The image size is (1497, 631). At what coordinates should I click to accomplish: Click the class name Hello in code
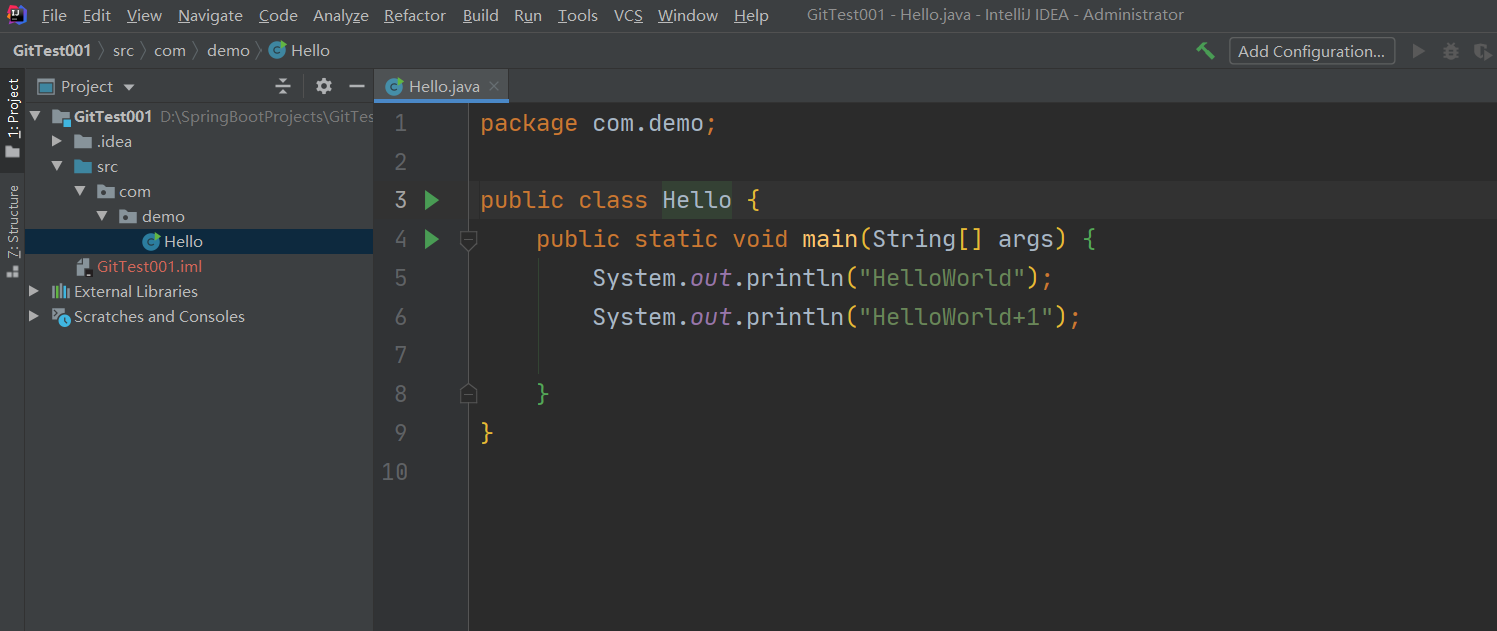tap(697, 200)
